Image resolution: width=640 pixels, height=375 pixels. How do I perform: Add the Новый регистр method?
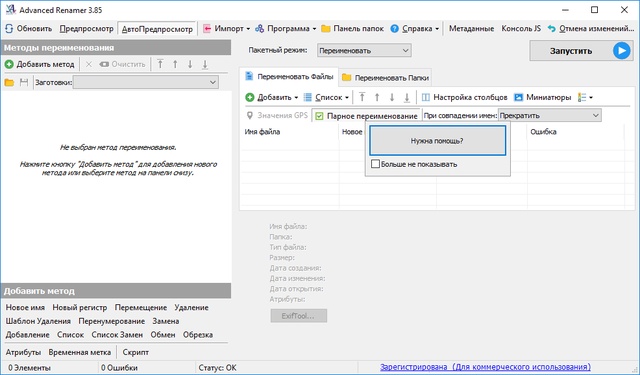(80, 308)
